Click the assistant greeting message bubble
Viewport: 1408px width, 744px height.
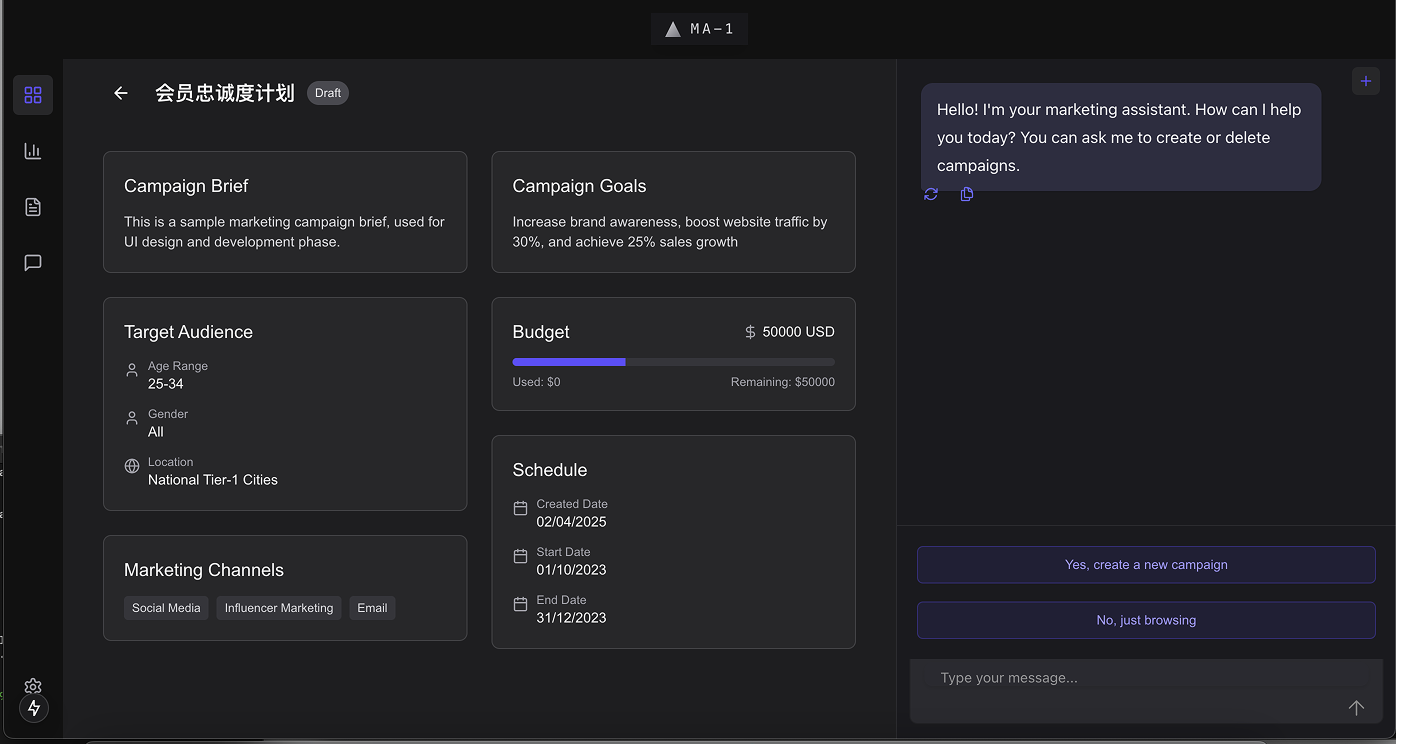coord(1121,137)
